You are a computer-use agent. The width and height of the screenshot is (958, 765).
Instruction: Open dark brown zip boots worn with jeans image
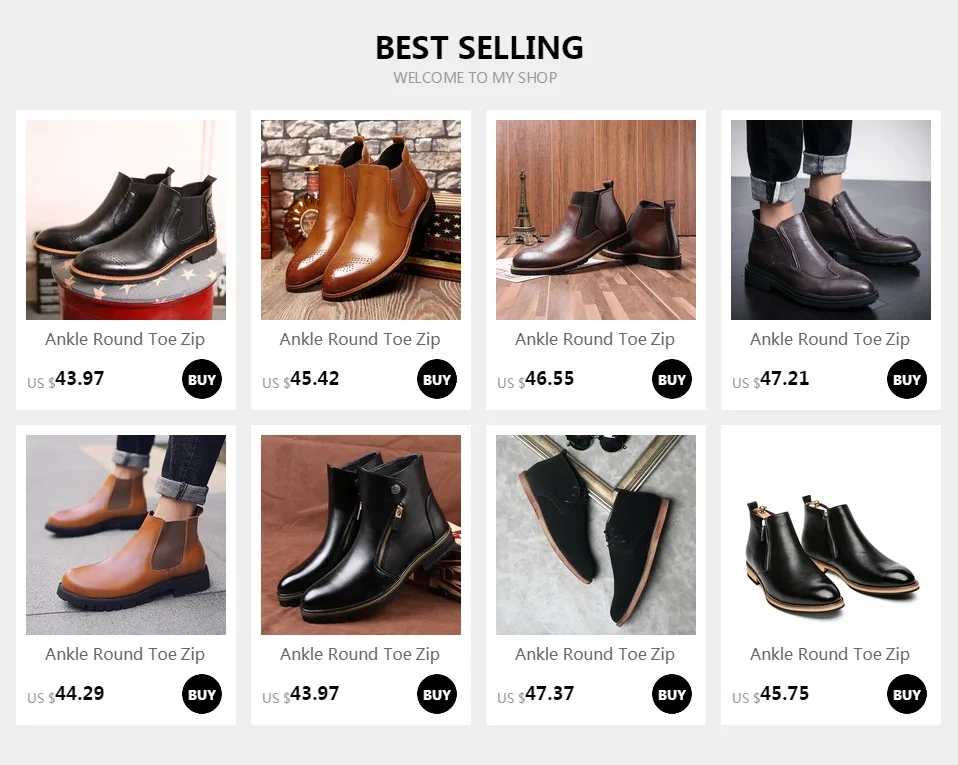tap(831, 220)
